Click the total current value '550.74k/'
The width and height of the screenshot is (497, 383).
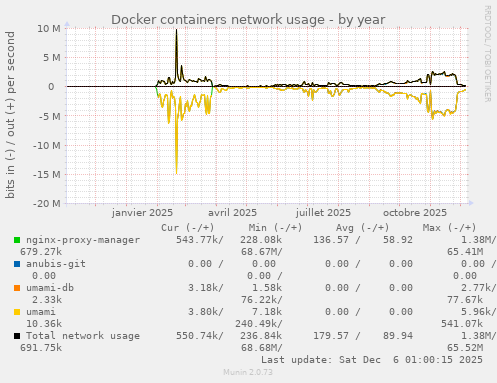(200, 336)
